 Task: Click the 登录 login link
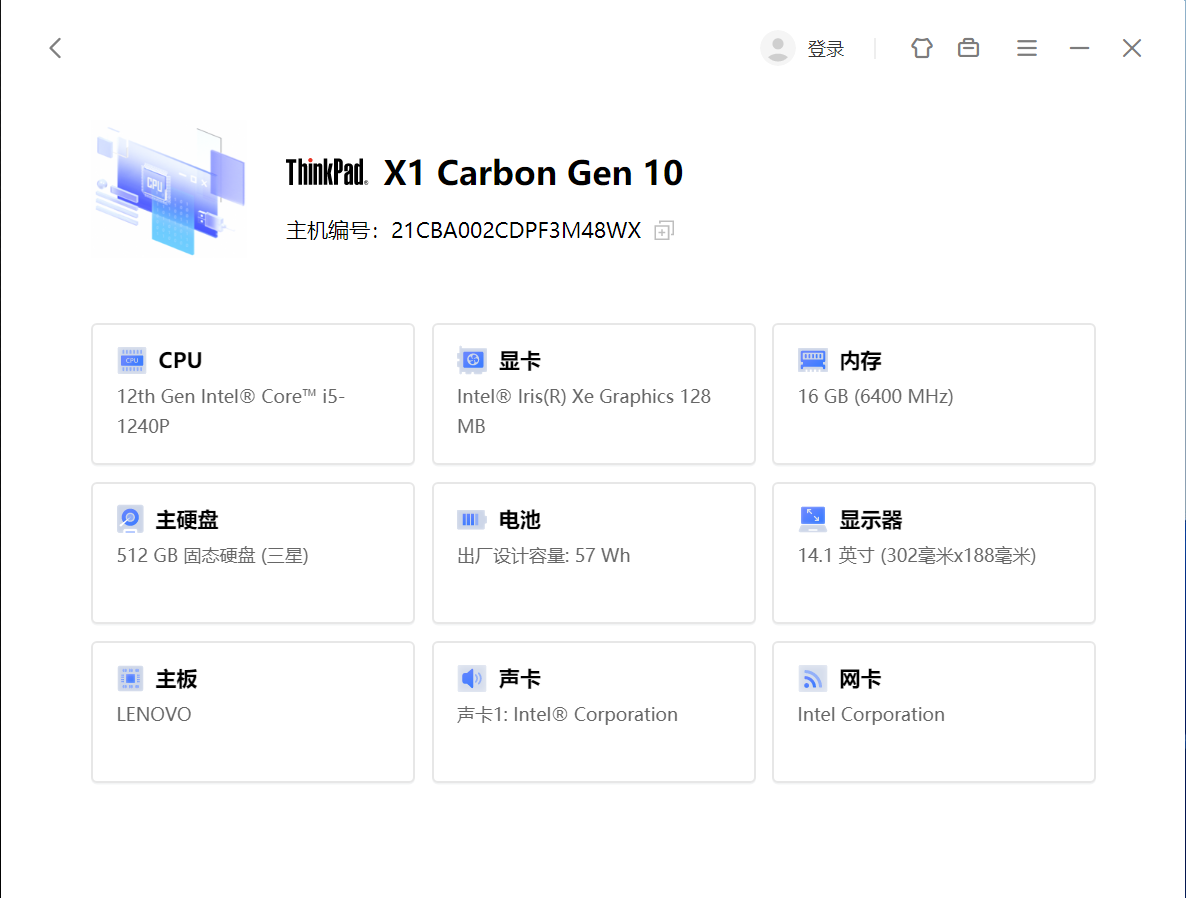826,49
